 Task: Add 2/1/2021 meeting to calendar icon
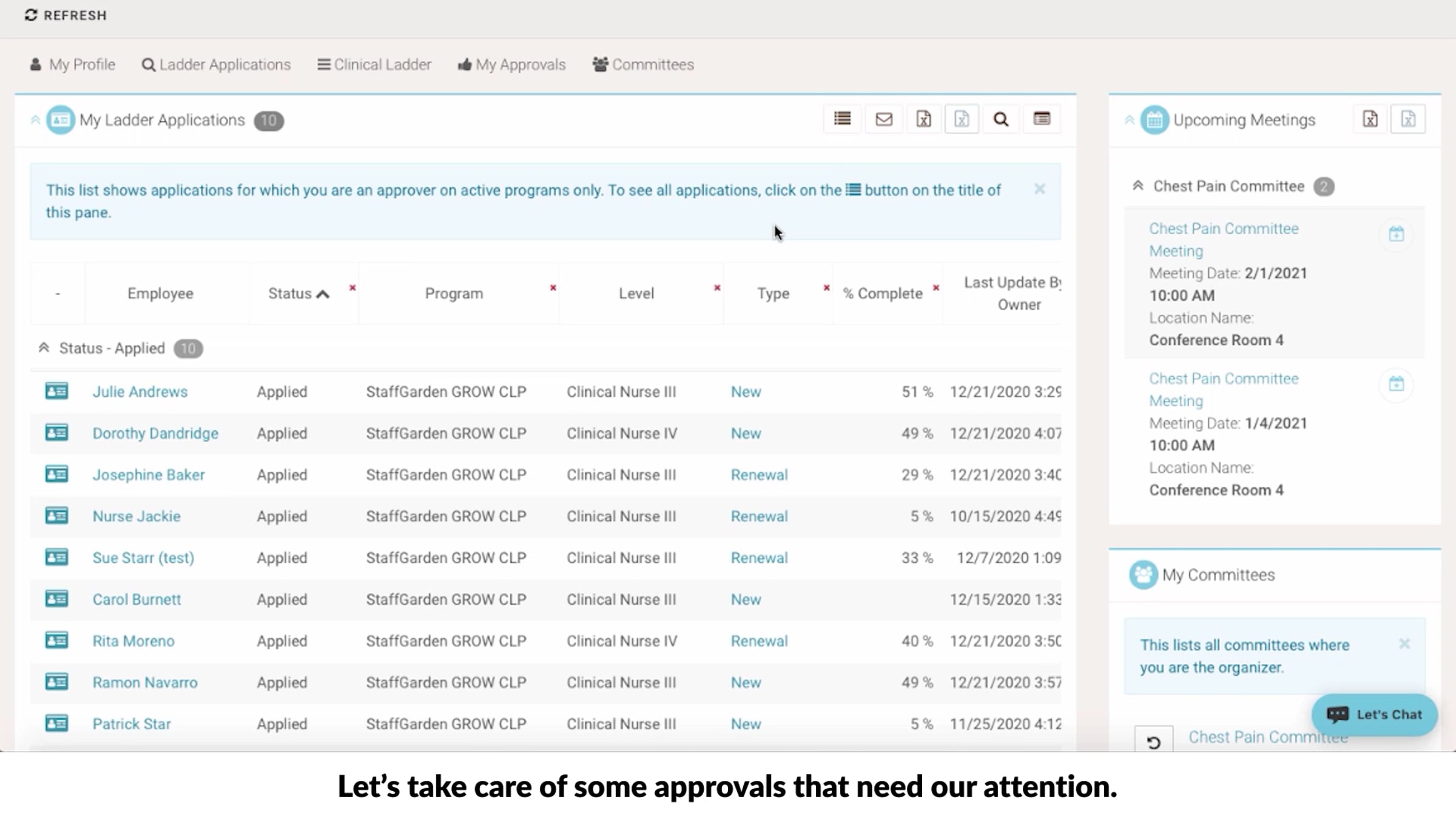tap(1396, 234)
